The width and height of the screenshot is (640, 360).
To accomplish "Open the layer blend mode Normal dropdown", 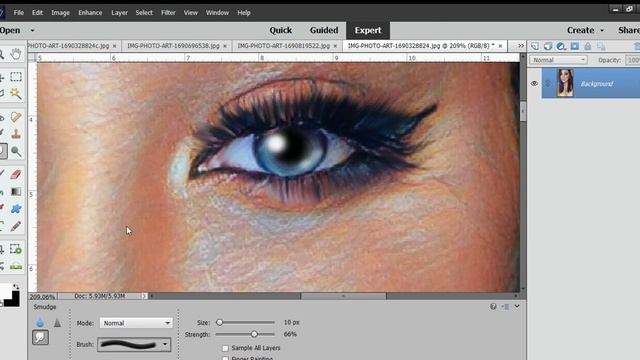I will click(x=558, y=60).
